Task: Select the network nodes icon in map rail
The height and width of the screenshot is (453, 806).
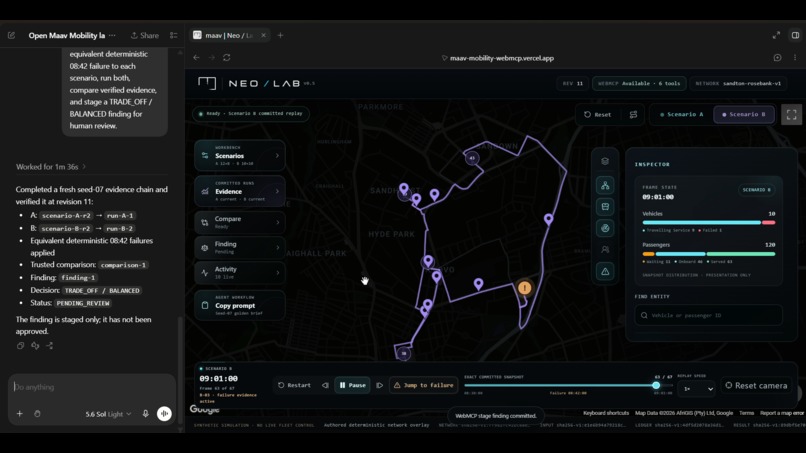Action: pyautogui.click(x=605, y=185)
